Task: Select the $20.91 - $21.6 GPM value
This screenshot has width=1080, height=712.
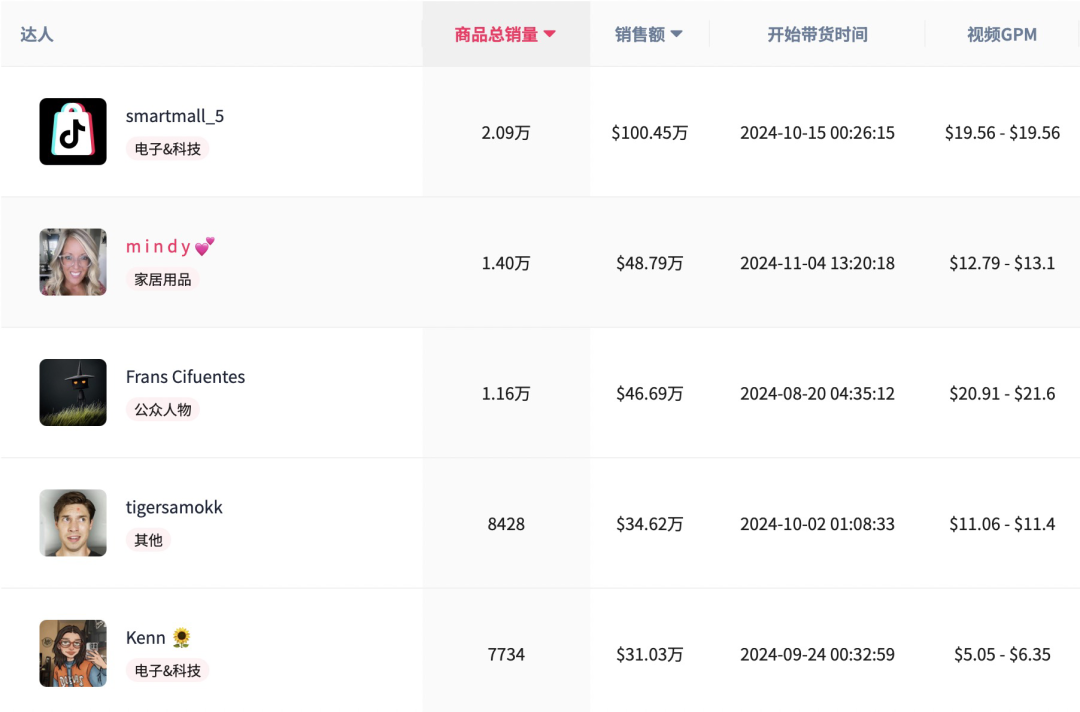Action: coord(1002,394)
